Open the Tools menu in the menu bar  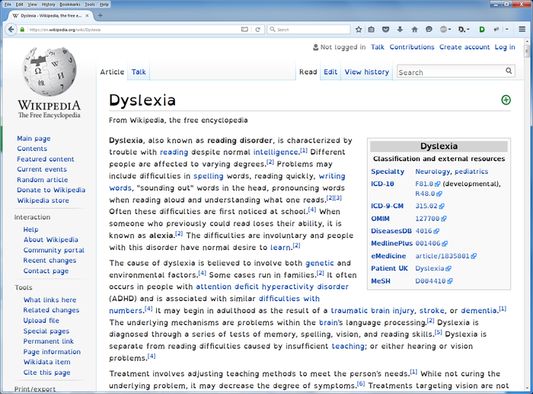point(90,4)
